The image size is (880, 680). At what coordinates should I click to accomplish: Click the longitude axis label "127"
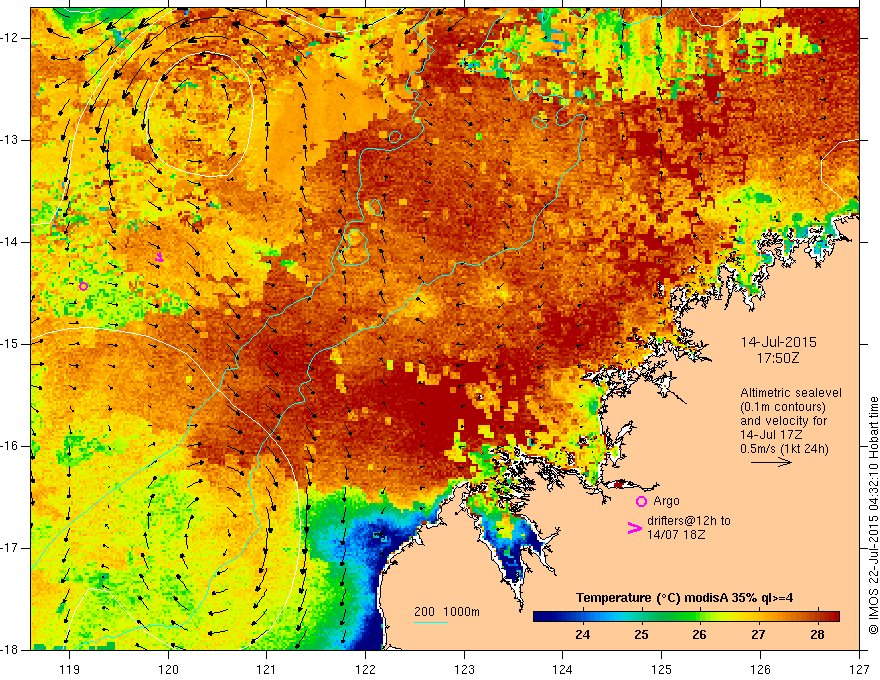[859, 669]
